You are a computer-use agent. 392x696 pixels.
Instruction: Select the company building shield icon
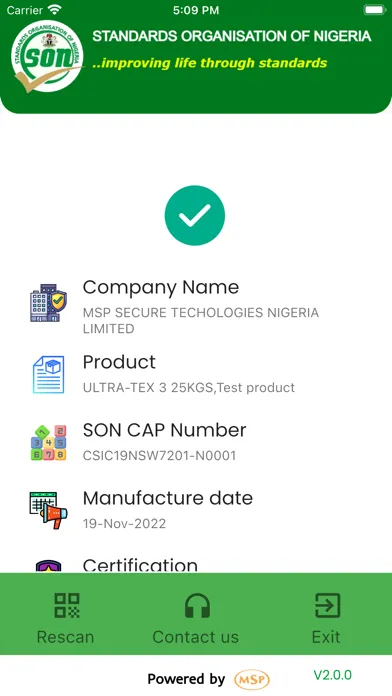click(x=48, y=303)
